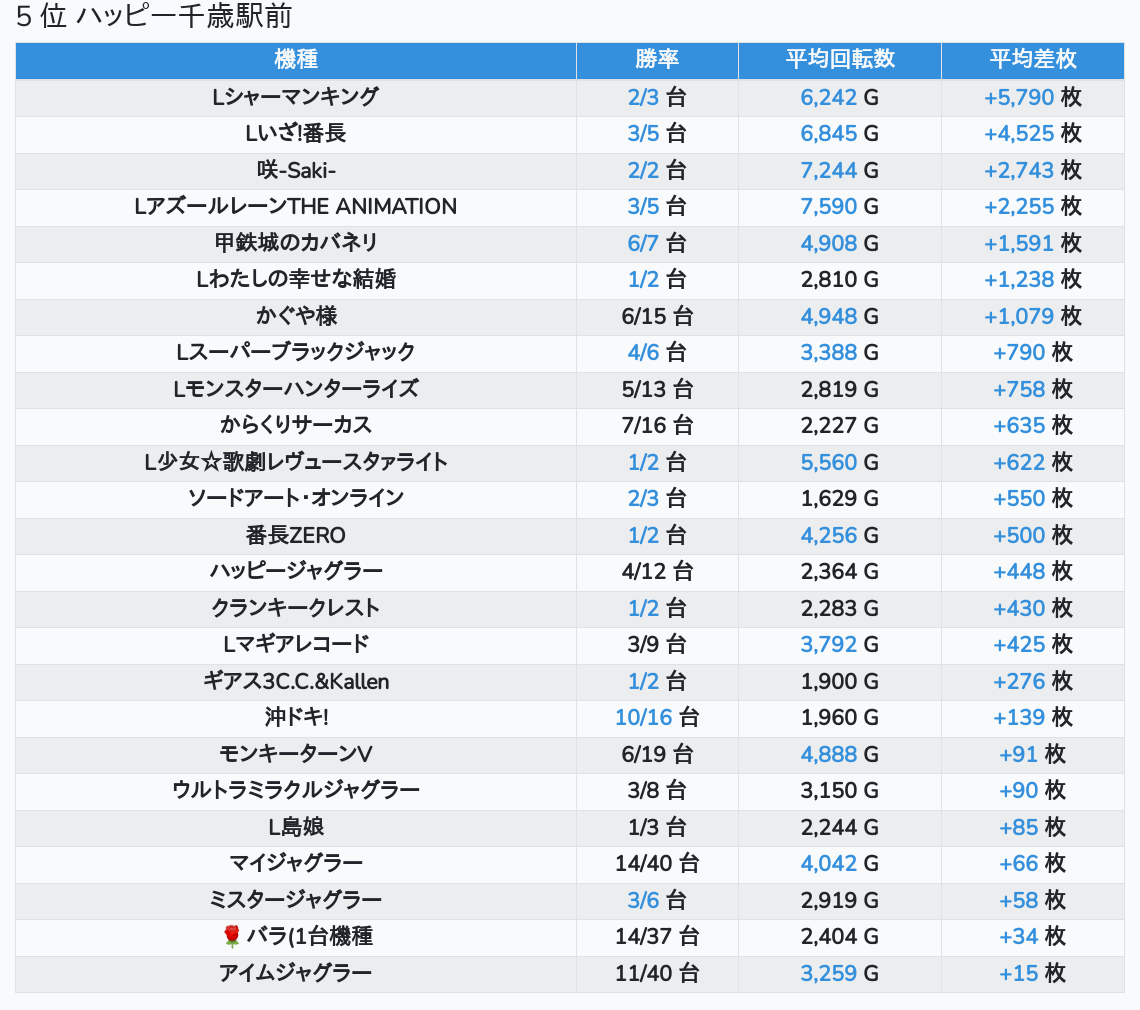Screen dimensions: 1140x1010
Task: Select the 番長ZERO machine name
Action: click(296, 535)
